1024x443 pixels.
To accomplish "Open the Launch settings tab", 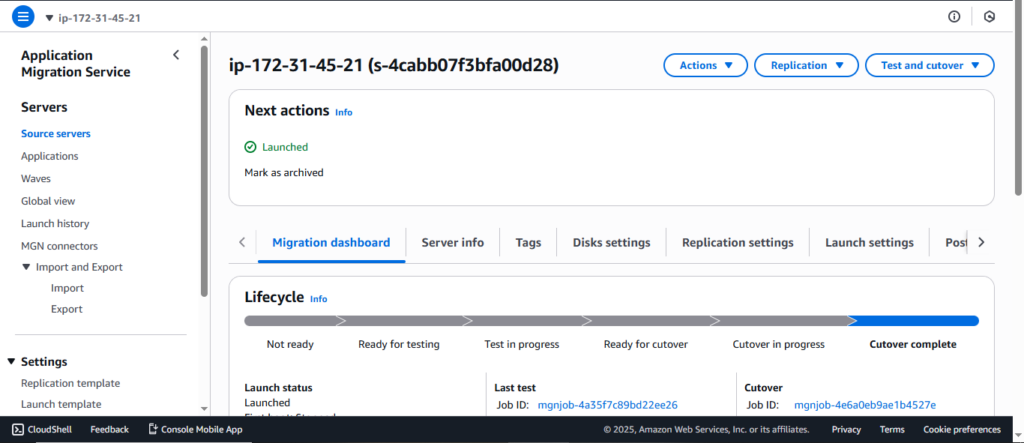I will point(868,242).
